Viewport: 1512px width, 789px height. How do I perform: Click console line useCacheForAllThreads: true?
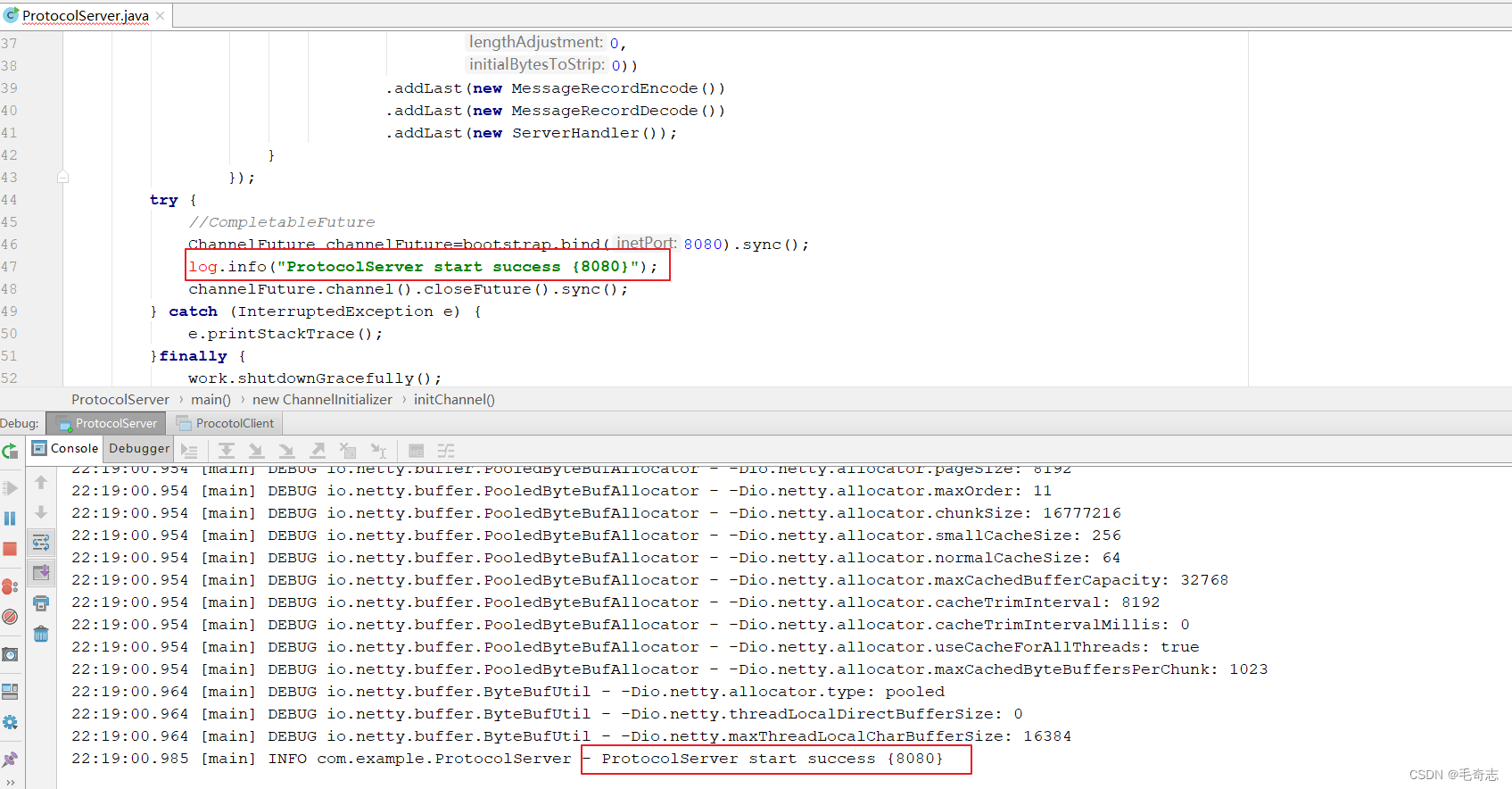tap(635, 647)
